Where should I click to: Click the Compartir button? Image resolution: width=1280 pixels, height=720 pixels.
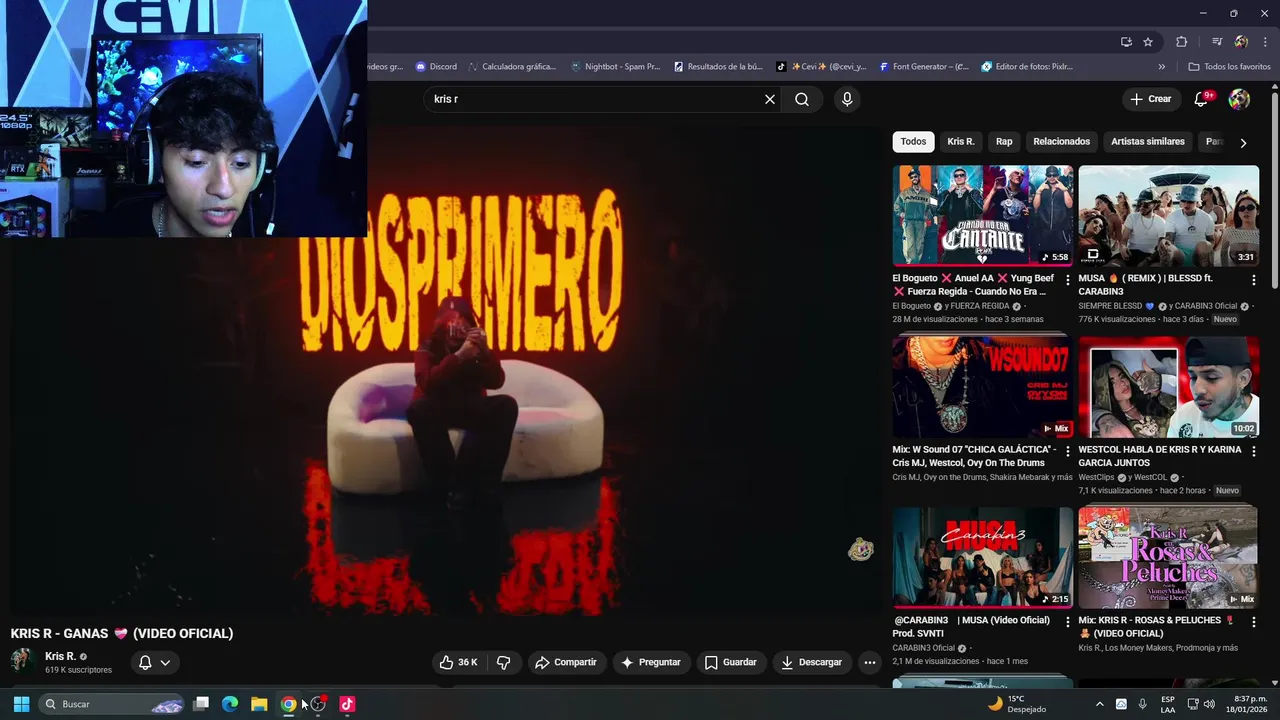pyautogui.click(x=566, y=662)
